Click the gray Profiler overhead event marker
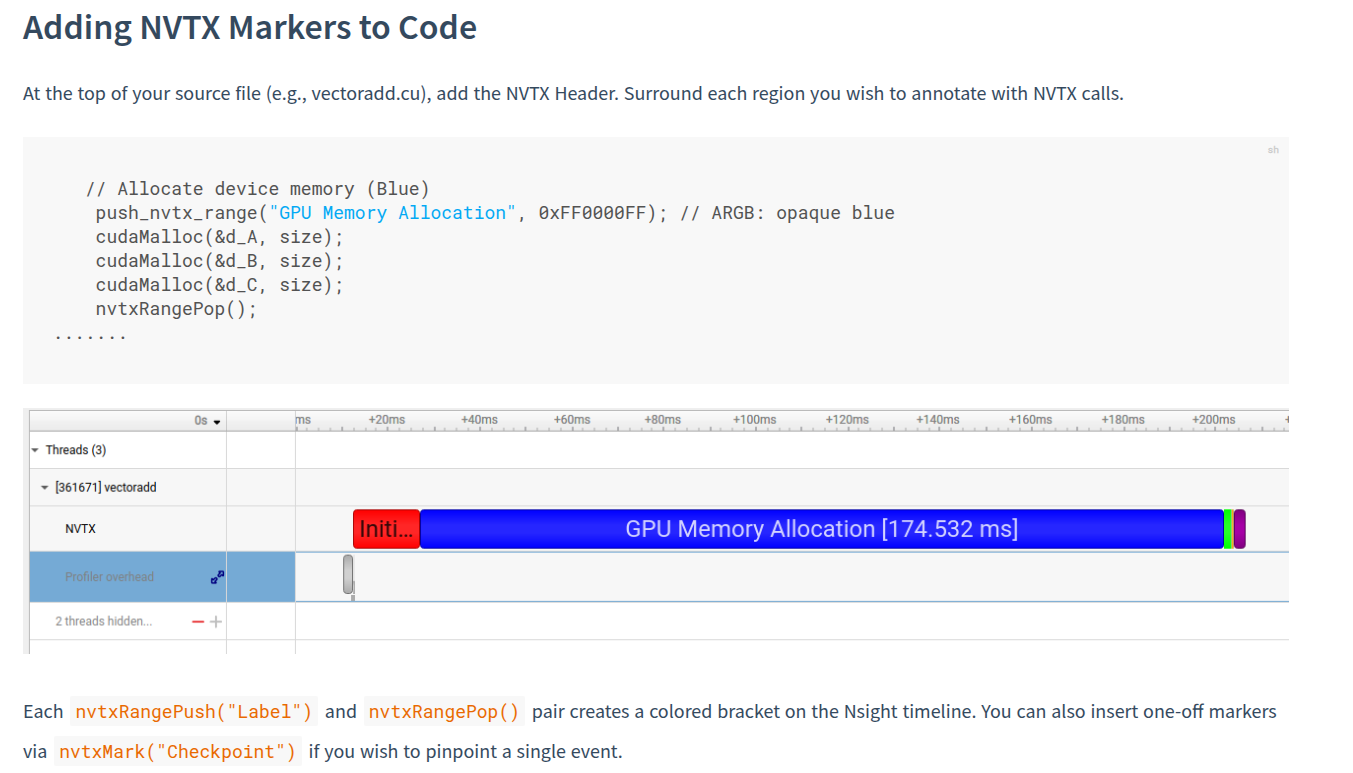The height and width of the screenshot is (773, 1353). tap(348, 575)
